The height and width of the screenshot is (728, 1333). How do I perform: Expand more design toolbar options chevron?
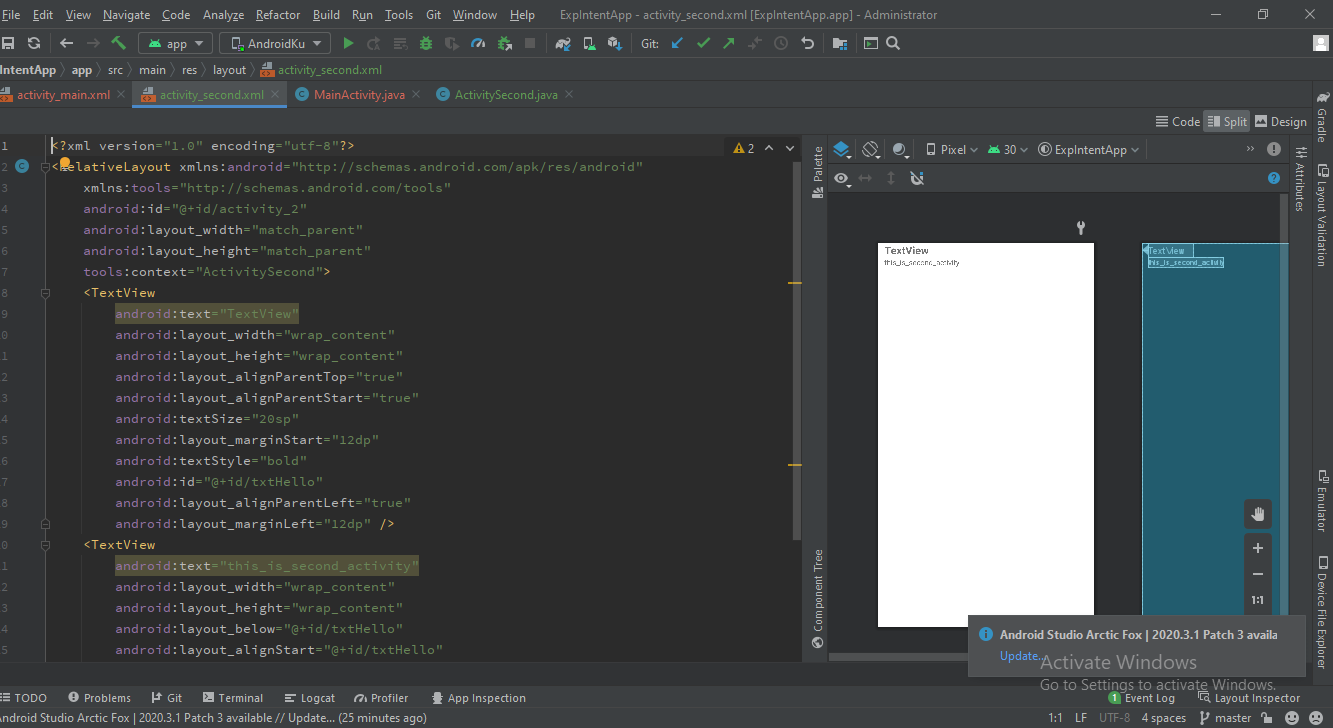pos(1250,149)
